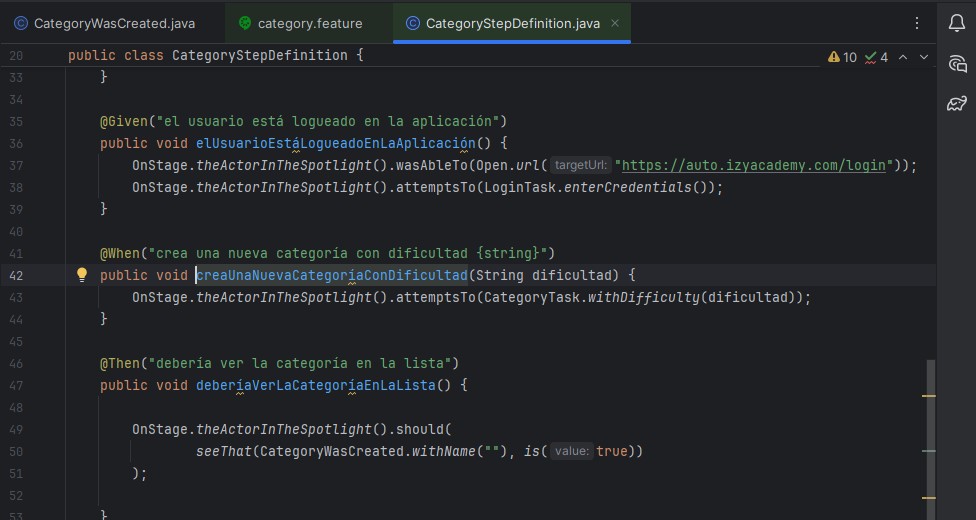Switch to the category.feature tab
The image size is (976, 520).
[x=310, y=23]
